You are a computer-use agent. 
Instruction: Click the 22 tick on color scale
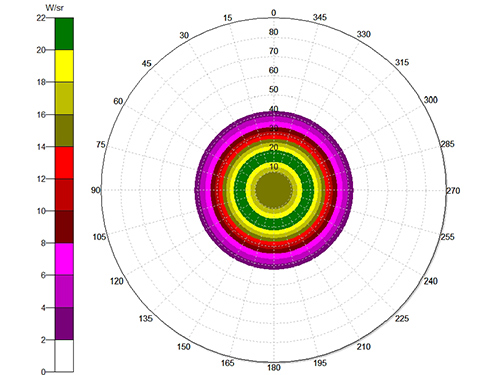point(41,18)
